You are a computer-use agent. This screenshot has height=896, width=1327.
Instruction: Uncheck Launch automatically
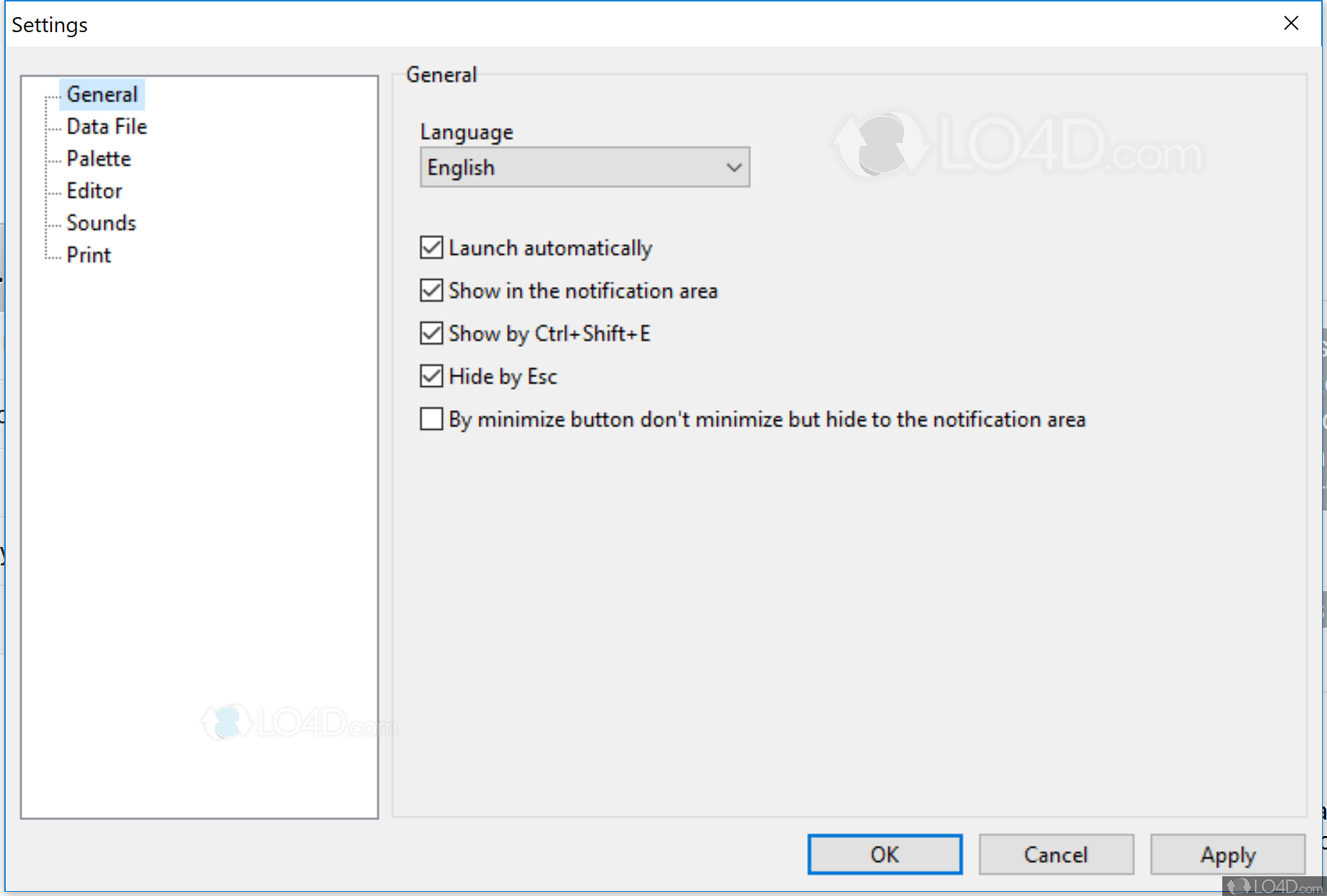click(431, 248)
